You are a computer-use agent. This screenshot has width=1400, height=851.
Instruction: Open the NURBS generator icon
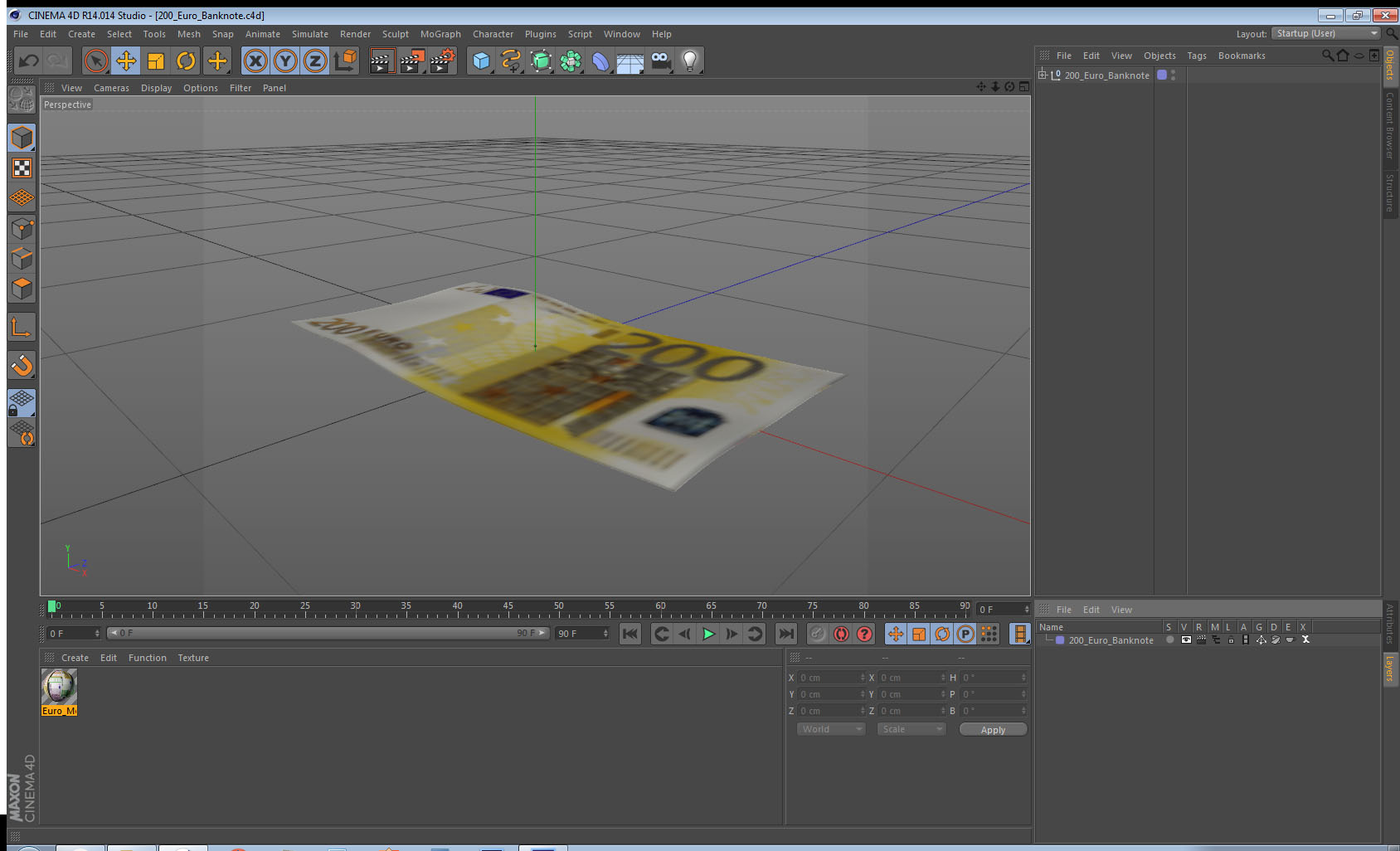[x=541, y=61]
